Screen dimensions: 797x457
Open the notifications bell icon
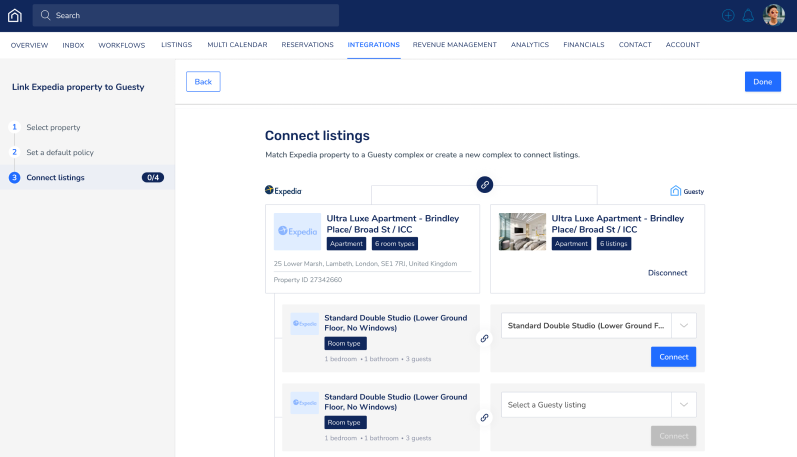[748, 16]
